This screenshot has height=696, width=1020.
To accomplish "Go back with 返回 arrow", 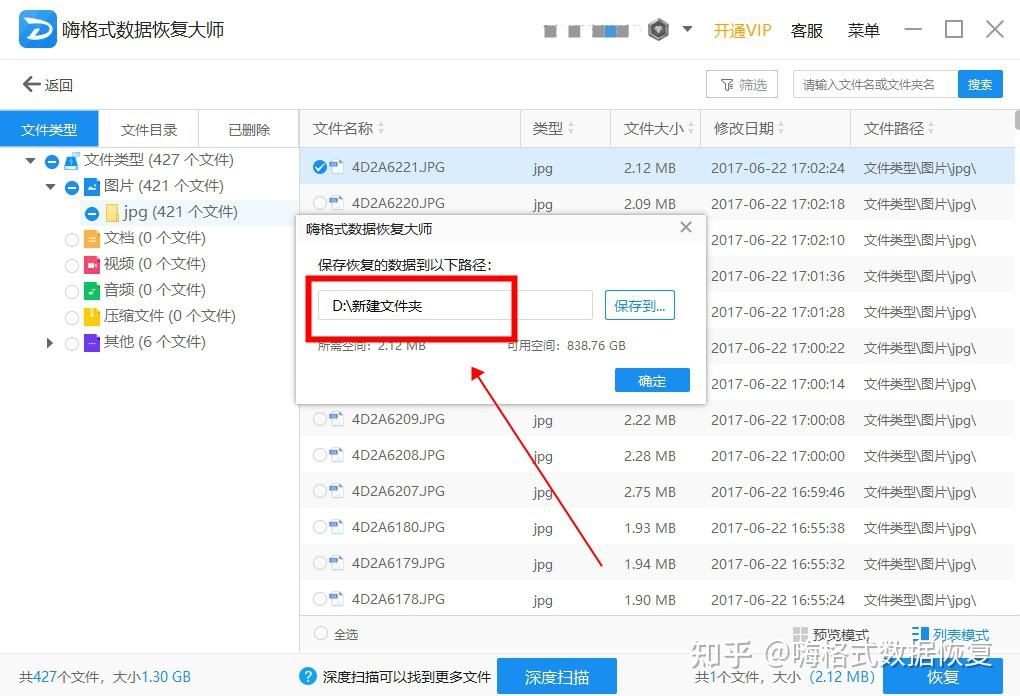I will [x=47, y=85].
